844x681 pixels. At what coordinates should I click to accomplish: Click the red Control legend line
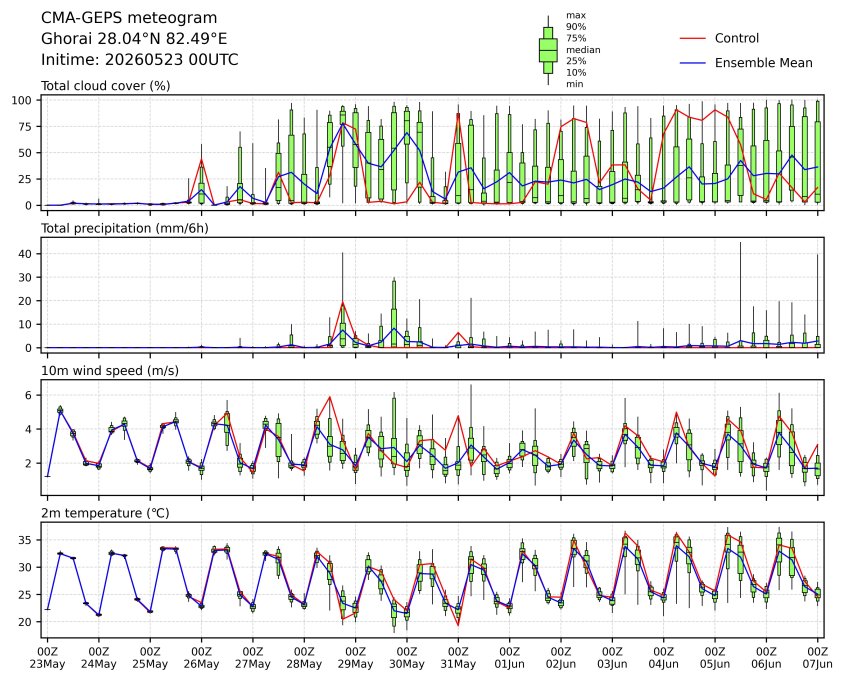pyautogui.click(x=692, y=39)
